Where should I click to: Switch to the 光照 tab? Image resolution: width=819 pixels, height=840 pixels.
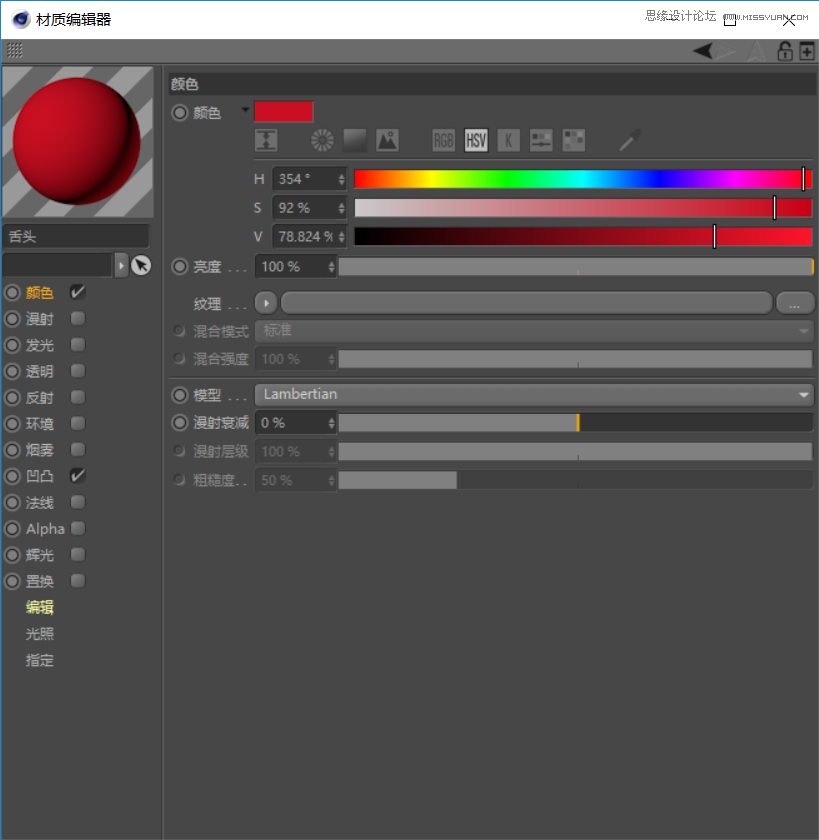point(40,633)
